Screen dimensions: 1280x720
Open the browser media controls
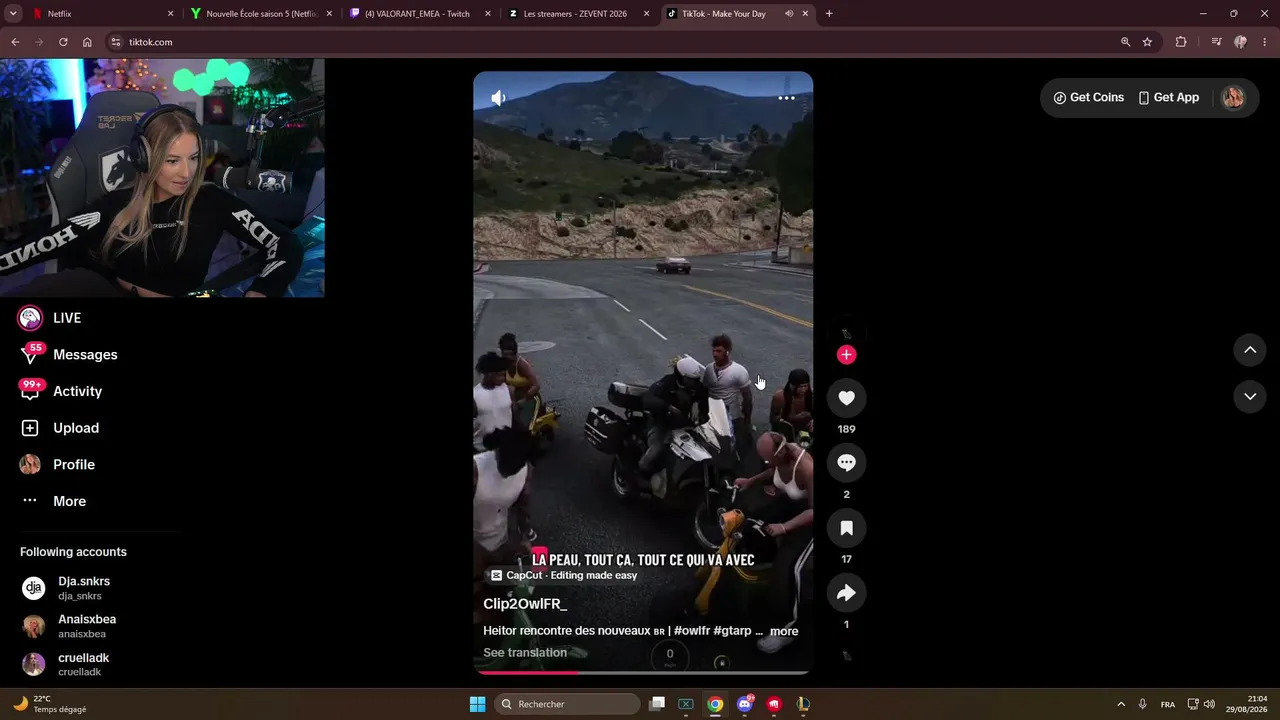1216,42
